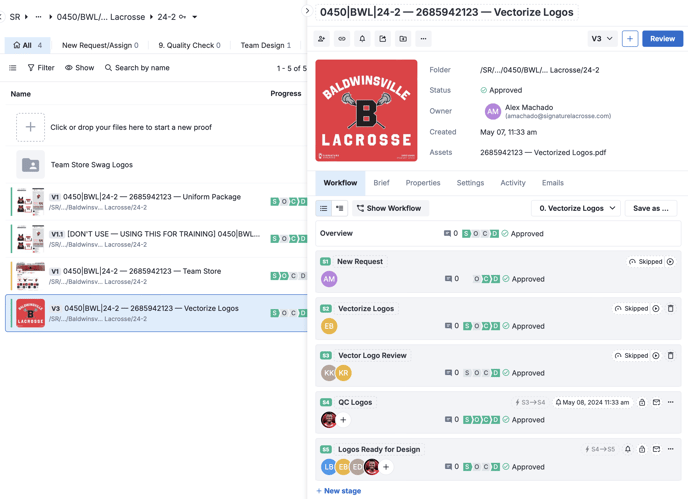This screenshot has height=499, width=688.
Task: Click the blue Review button
Action: click(662, 39)
